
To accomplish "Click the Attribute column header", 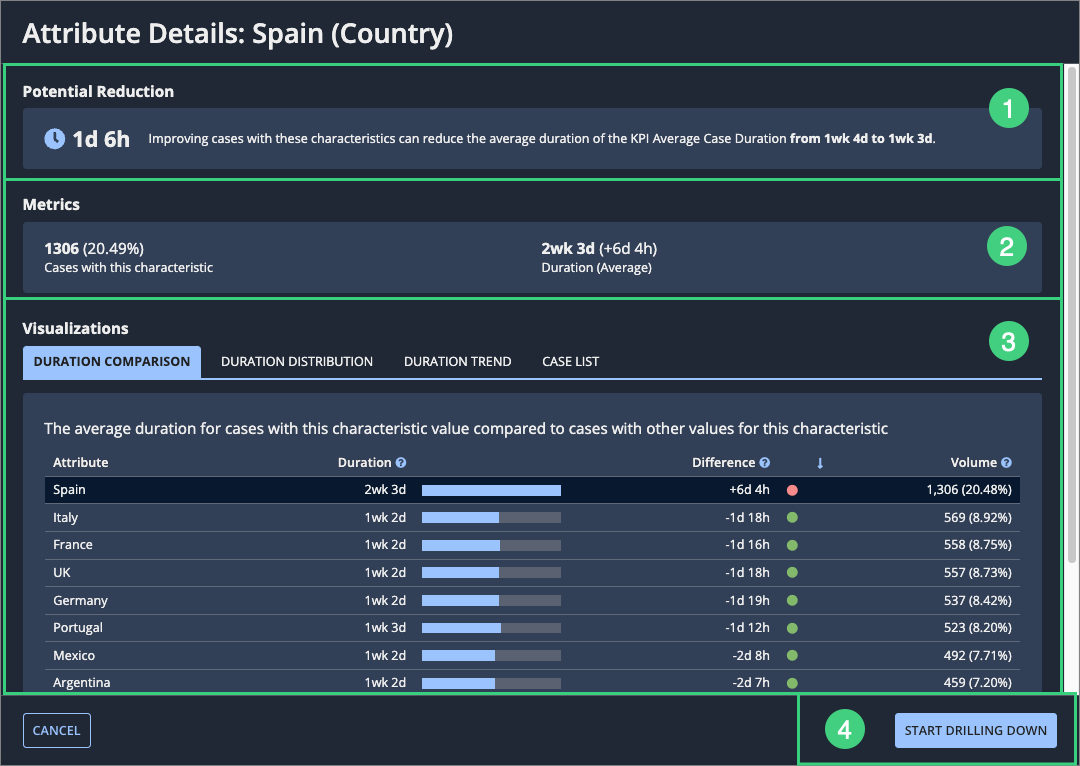I will (81, 463).
